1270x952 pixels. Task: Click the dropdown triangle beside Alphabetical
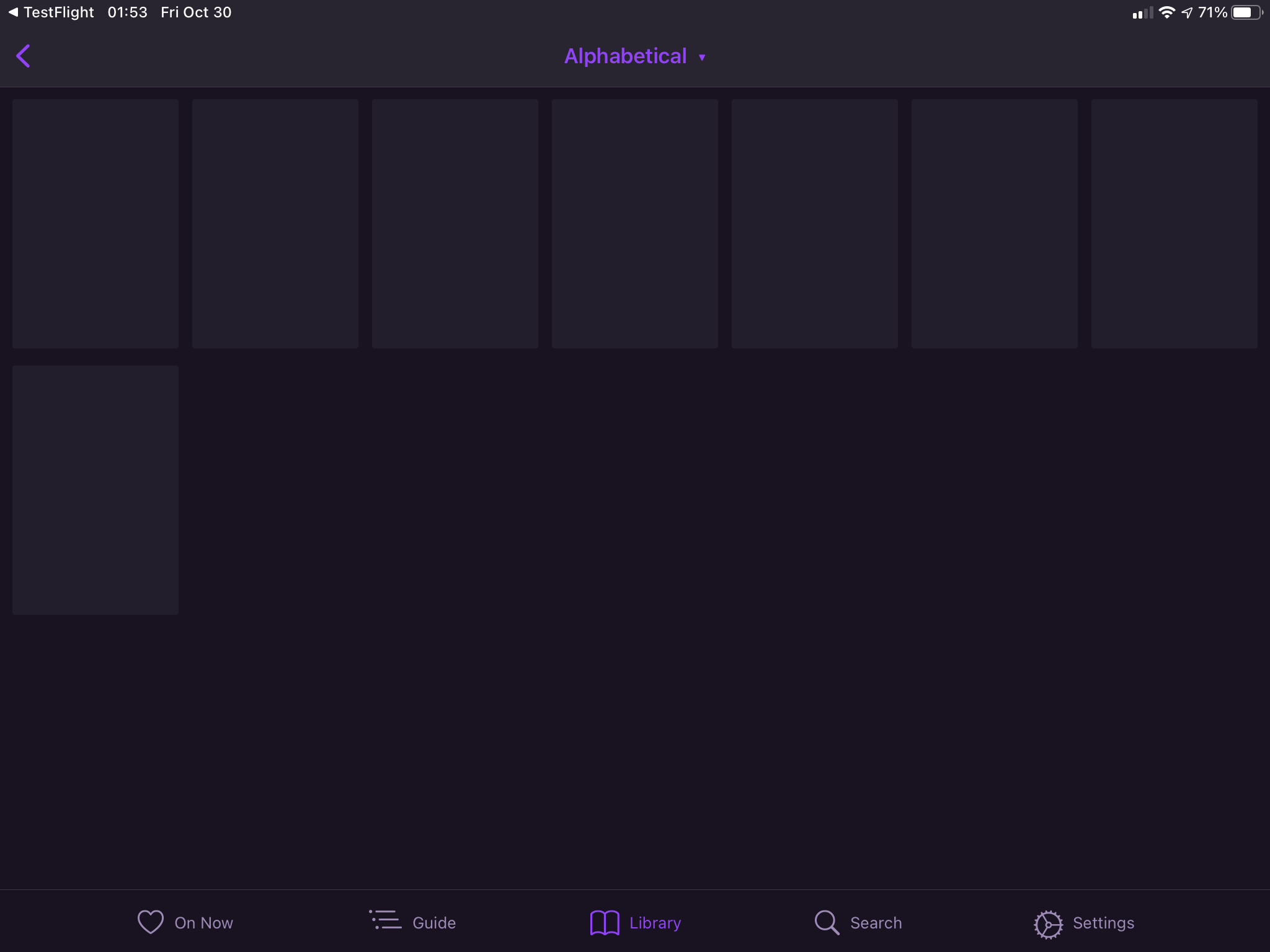pos(702,58)
